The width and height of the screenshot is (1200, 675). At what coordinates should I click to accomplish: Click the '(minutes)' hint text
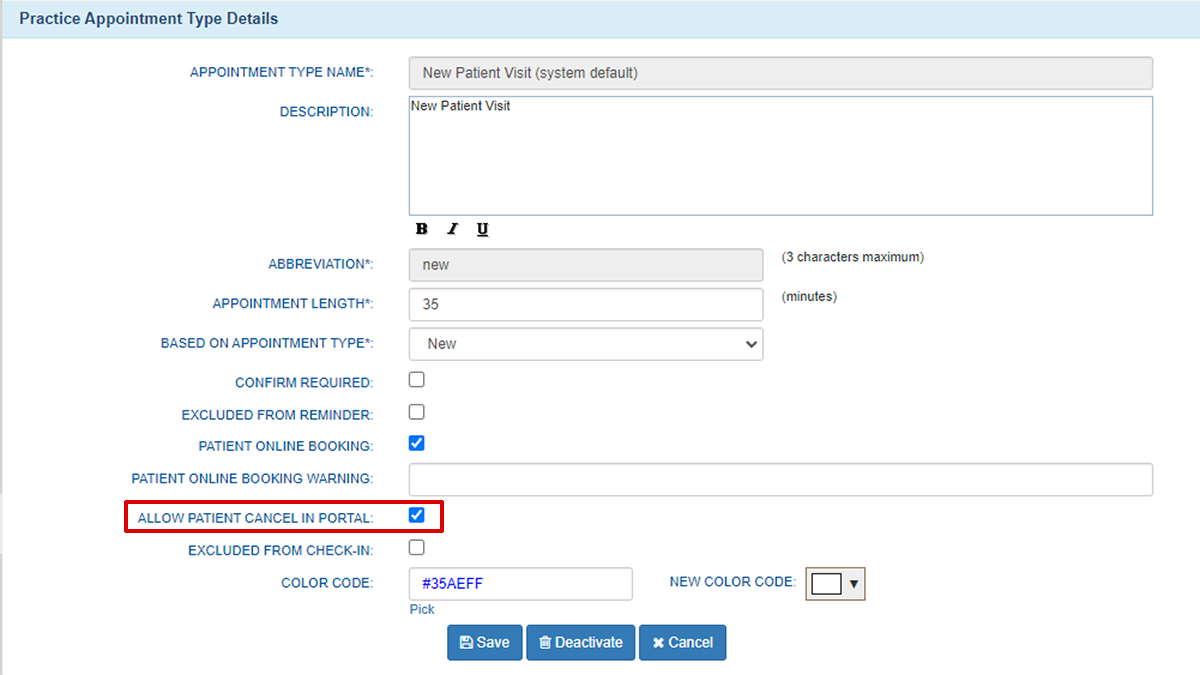point(809,296)
